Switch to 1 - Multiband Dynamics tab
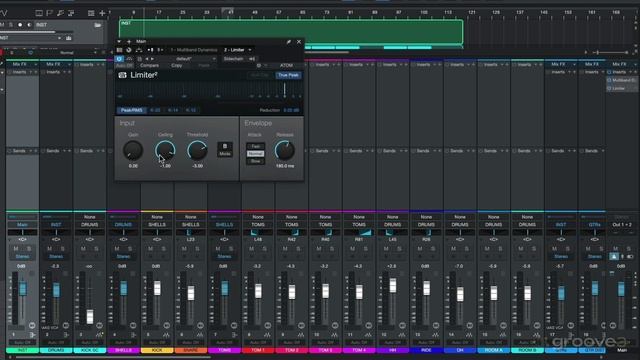This screenshot has height=360, width=640. tap(194, 50)
